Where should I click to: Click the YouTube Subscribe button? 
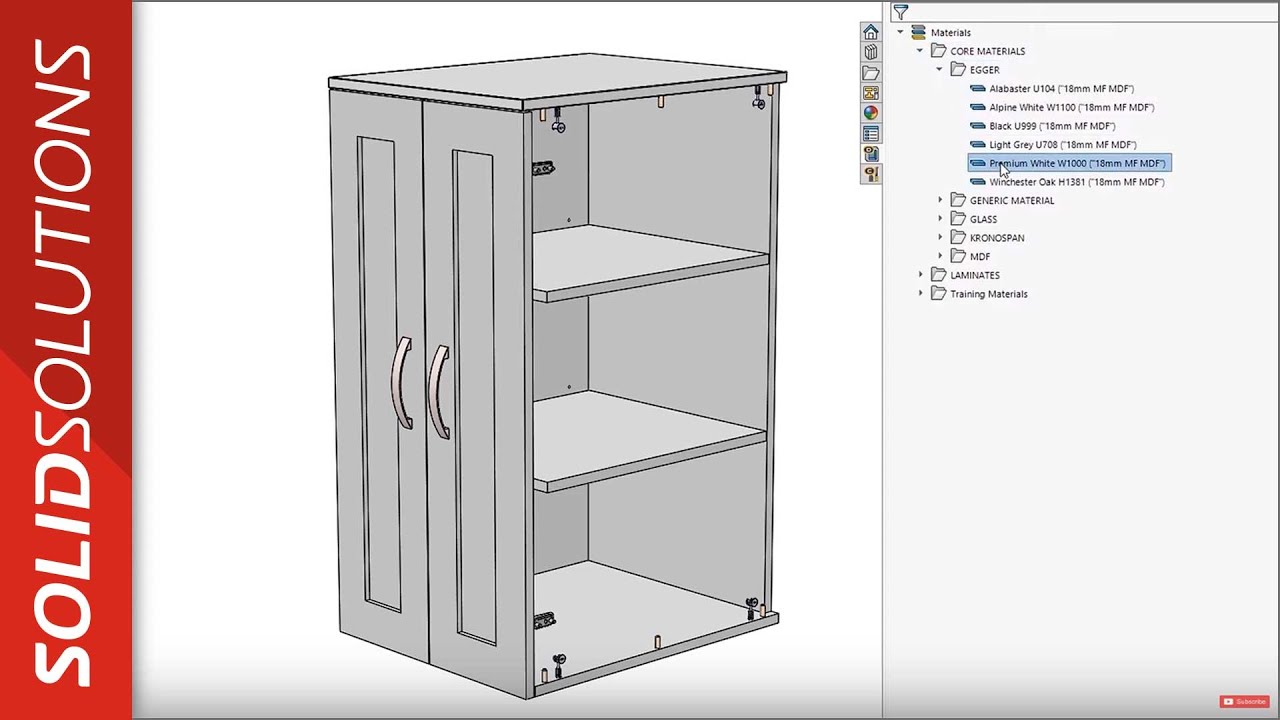(x=1244, y=702)
